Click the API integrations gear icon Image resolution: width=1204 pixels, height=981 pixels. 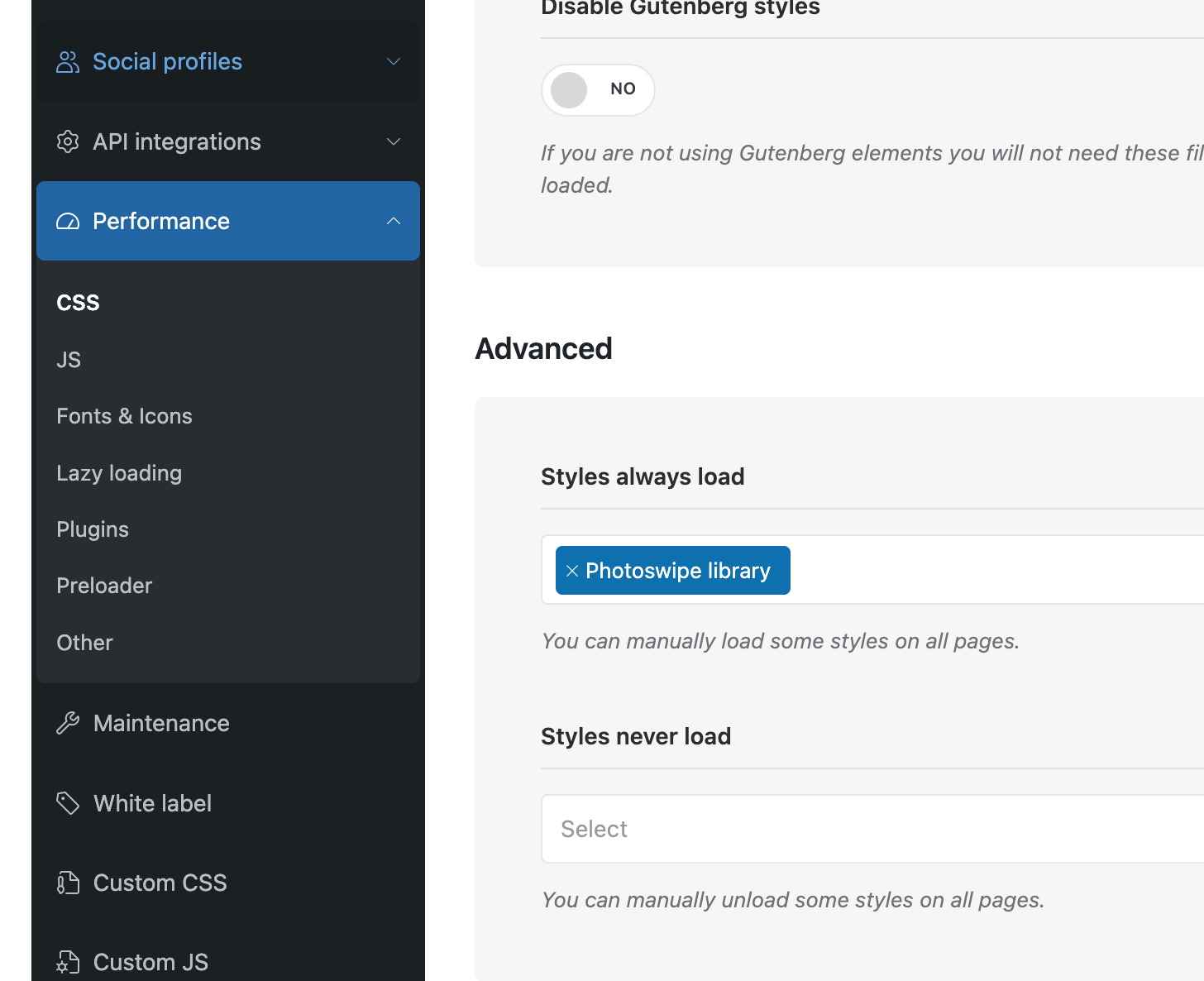[x=68, y=142]
